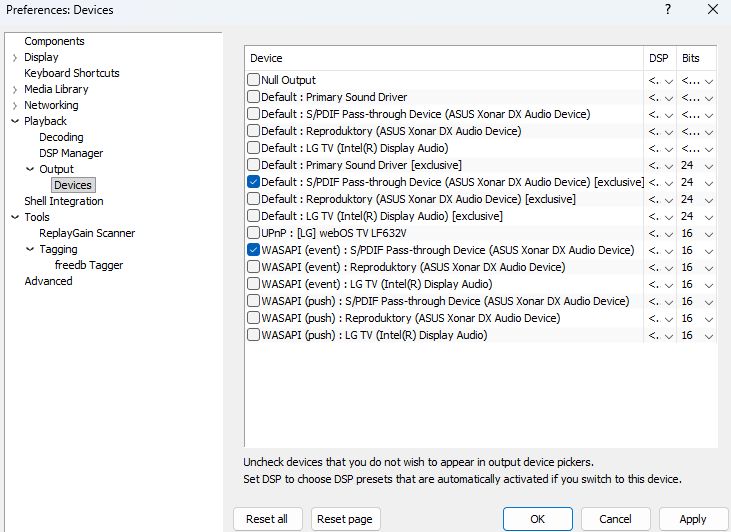
Task: Open the Decoding preferences page
Action: click(61, 137)
